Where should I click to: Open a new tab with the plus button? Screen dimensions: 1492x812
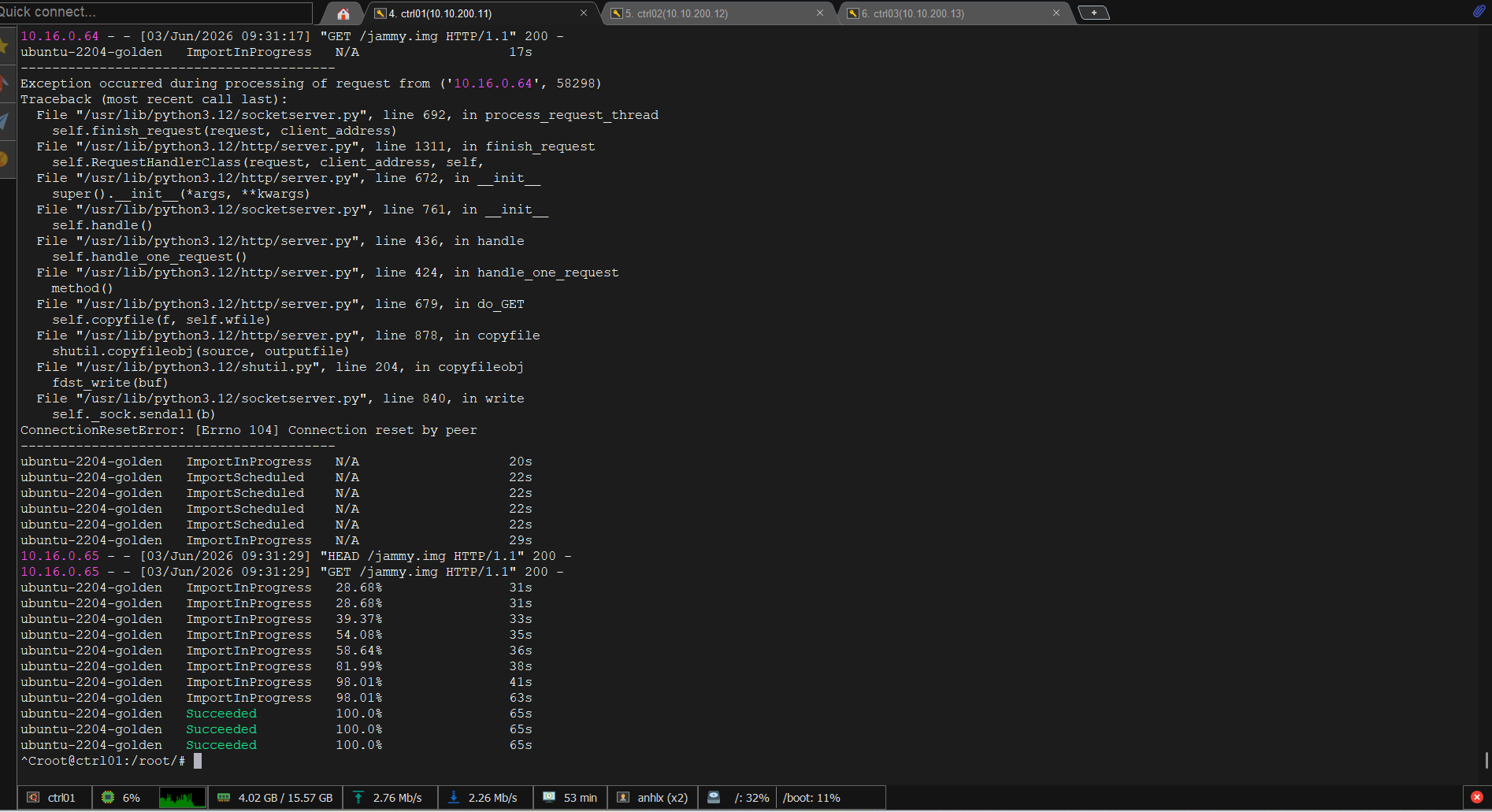1093,13
